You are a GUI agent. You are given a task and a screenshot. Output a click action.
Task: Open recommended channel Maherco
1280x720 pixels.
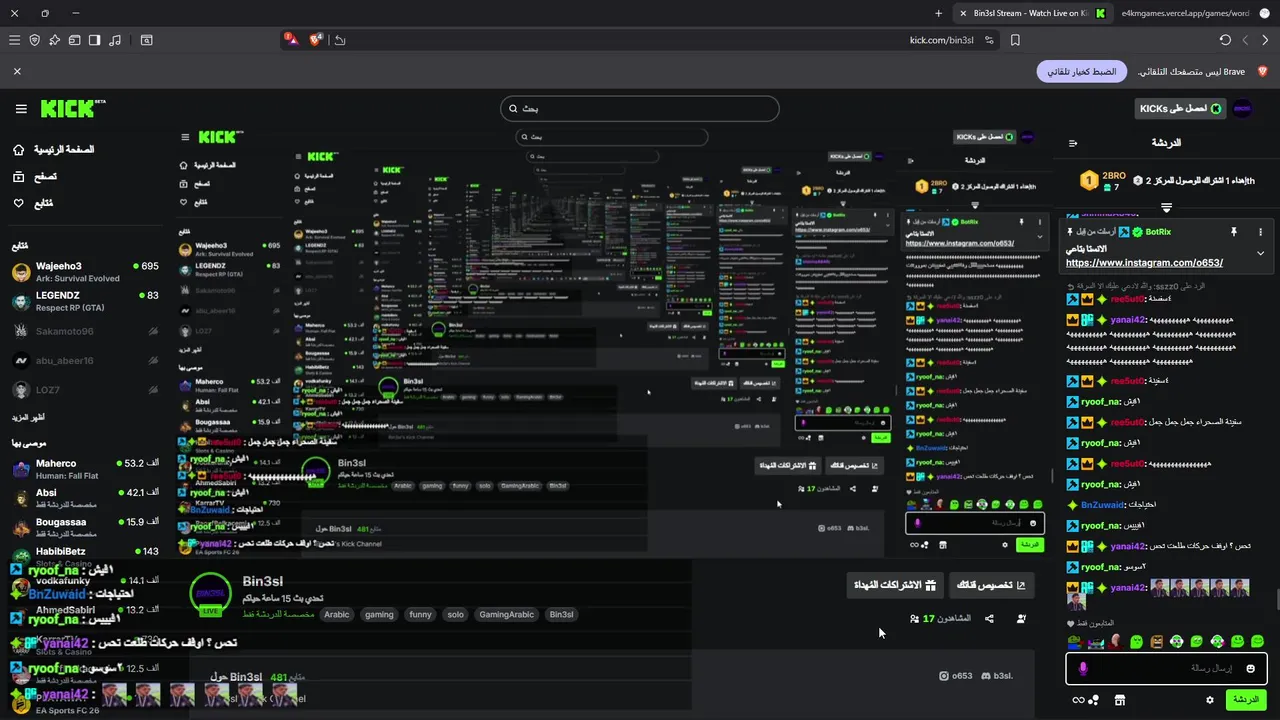(85, 469)
